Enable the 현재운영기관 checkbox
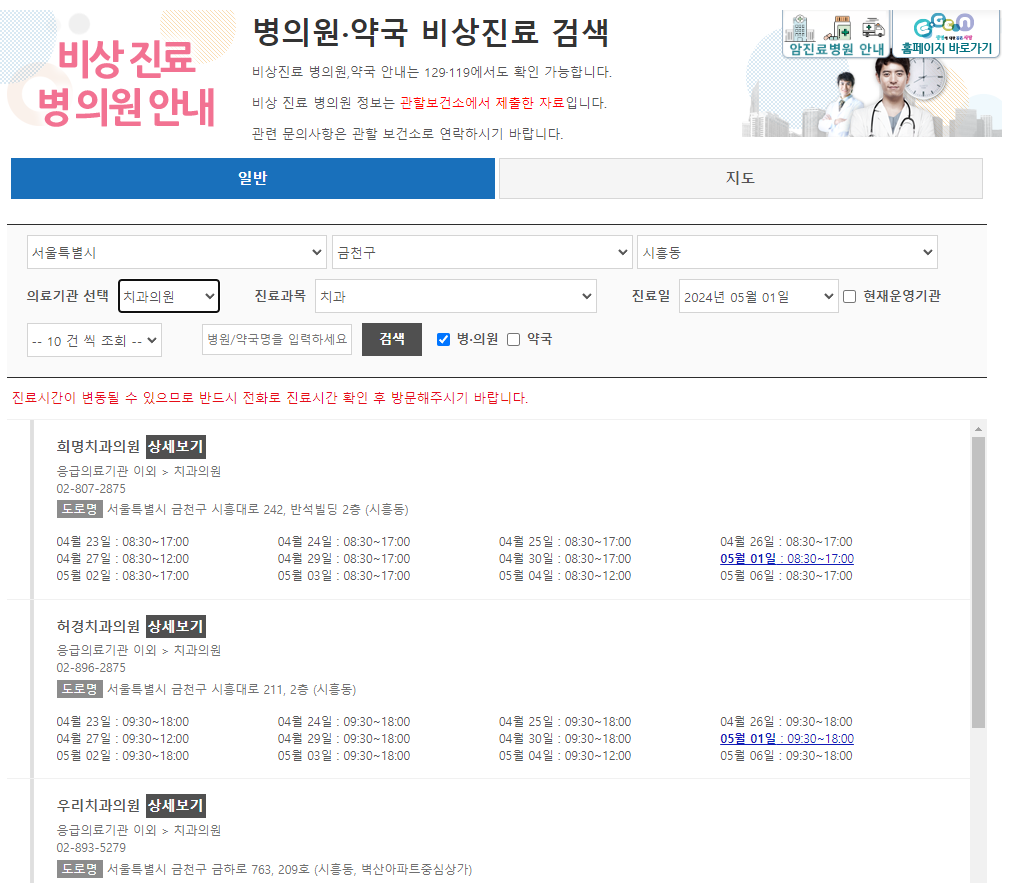 click(x=849, y=297)
